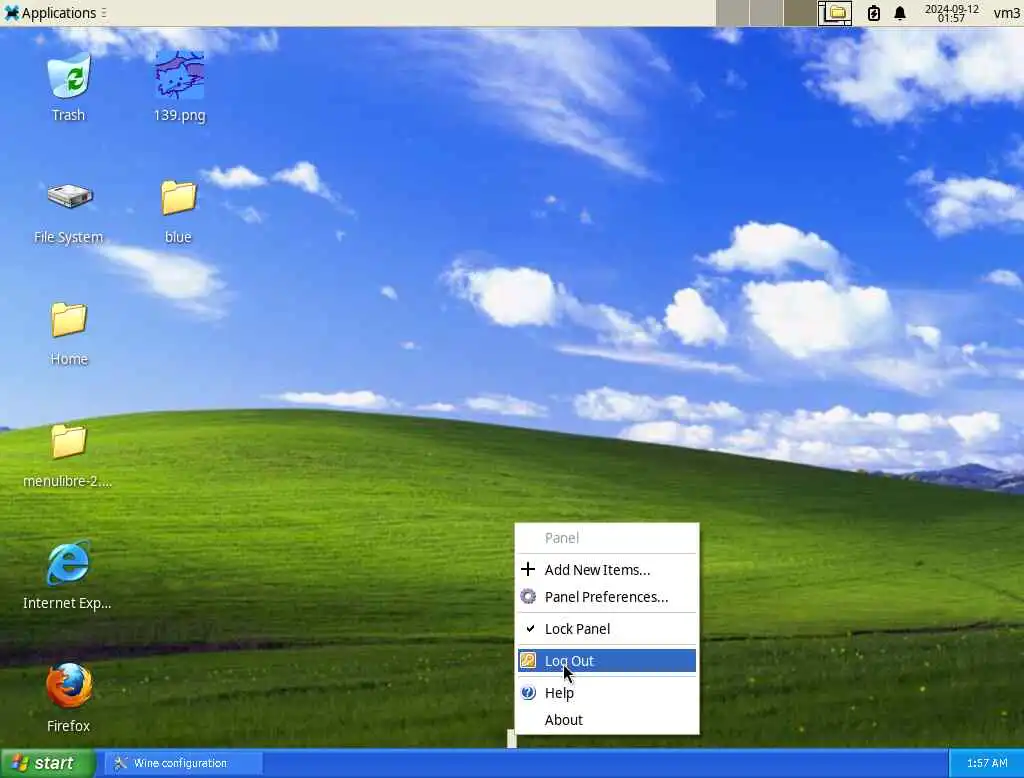Viewport: 1024px width, 778px height.
Task: Click the Log Out key icon
Action: click(x=528, y=660)
